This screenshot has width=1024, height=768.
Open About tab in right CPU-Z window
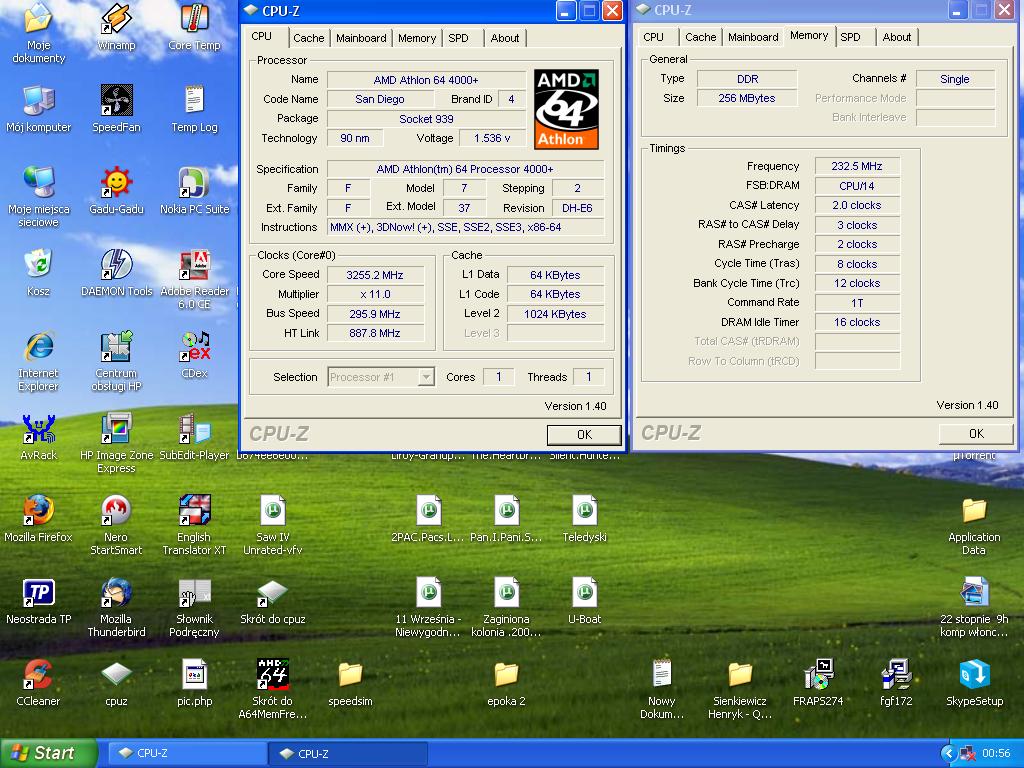click(x=897, y=37)
